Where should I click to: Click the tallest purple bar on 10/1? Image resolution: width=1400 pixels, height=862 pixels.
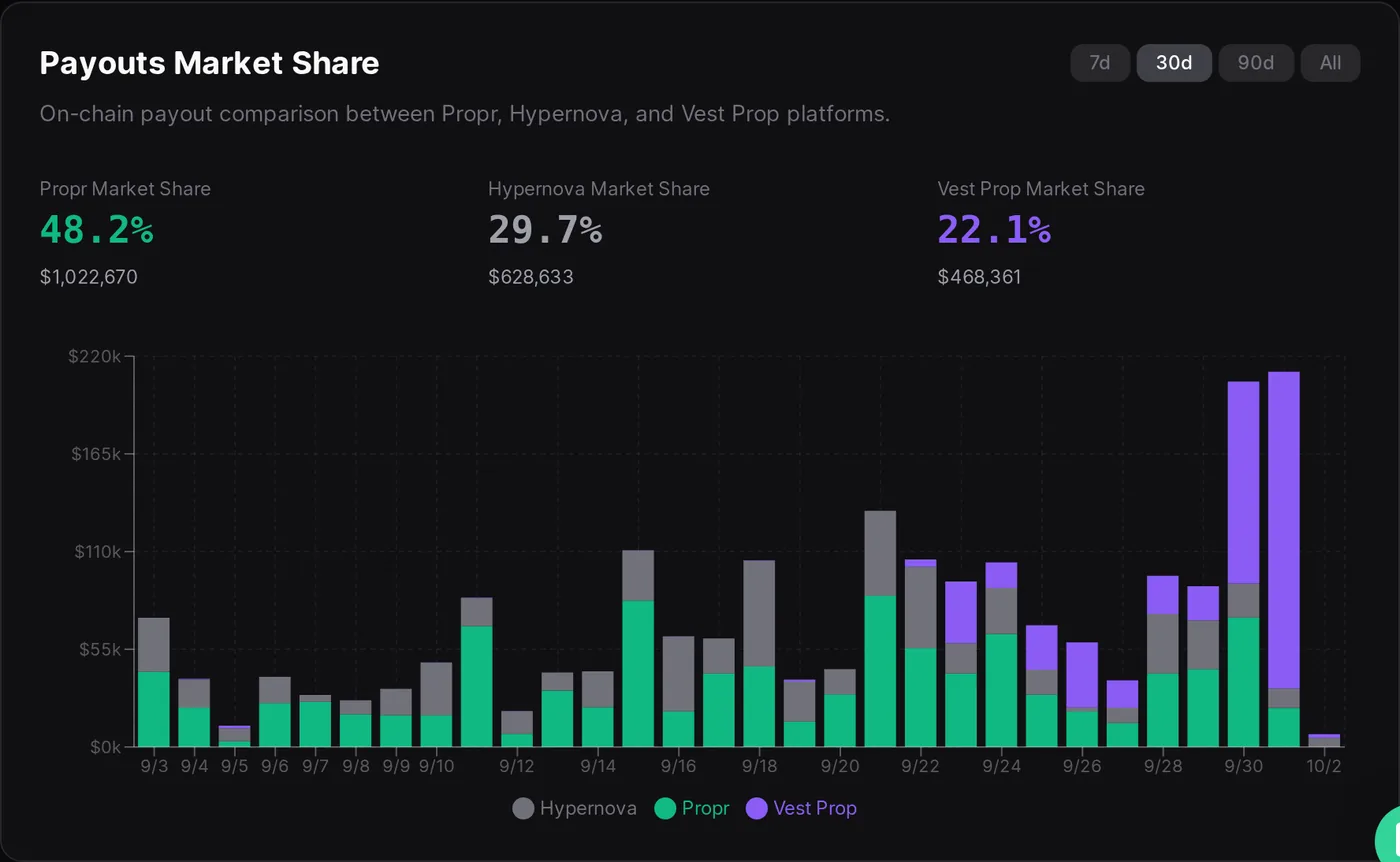pos(1284,531)
